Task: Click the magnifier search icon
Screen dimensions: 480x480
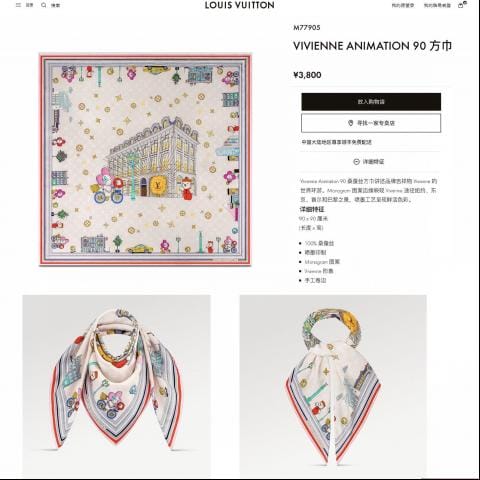Action: [x=44, y=5]
